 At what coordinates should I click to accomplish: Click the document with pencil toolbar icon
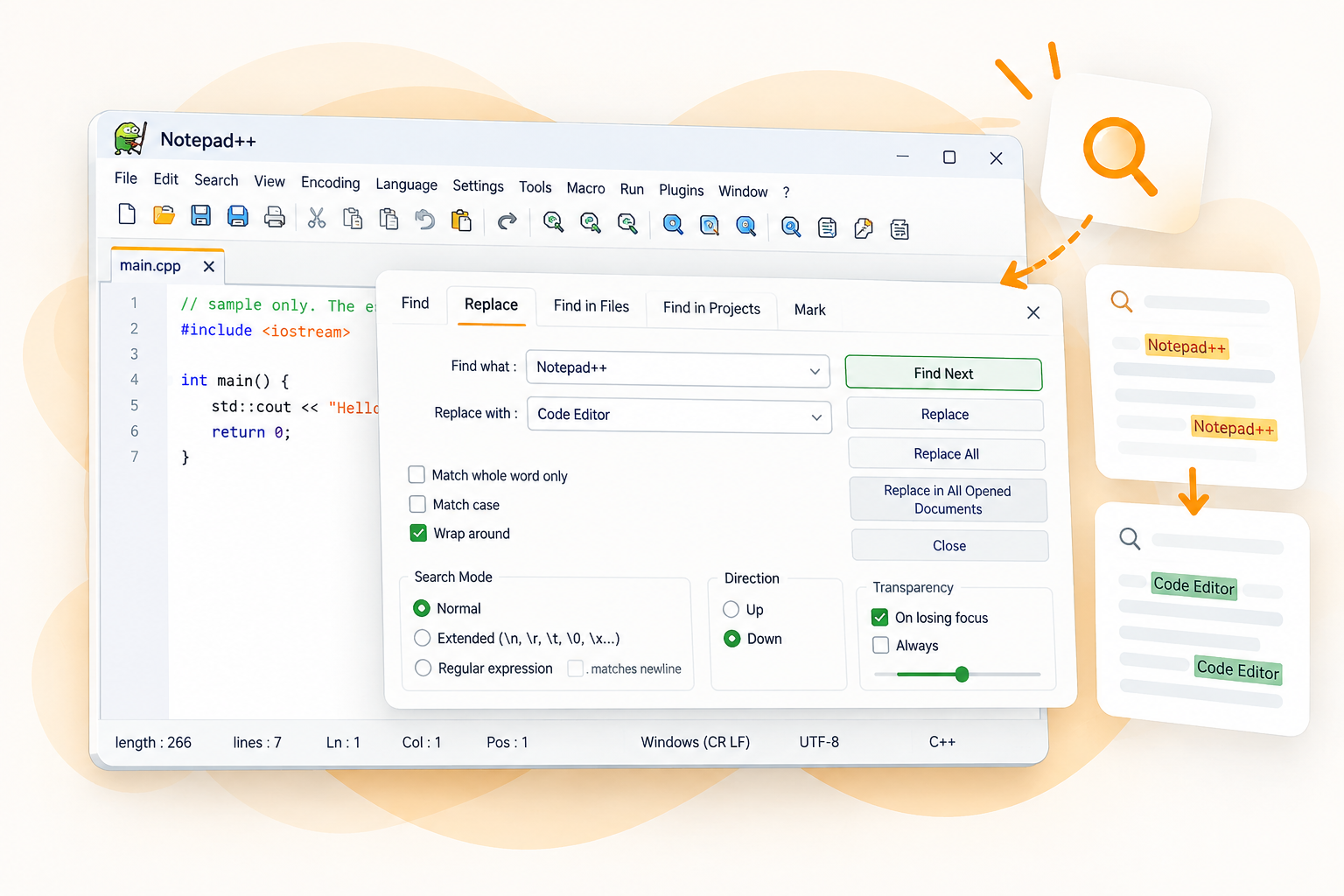point(864,228)
